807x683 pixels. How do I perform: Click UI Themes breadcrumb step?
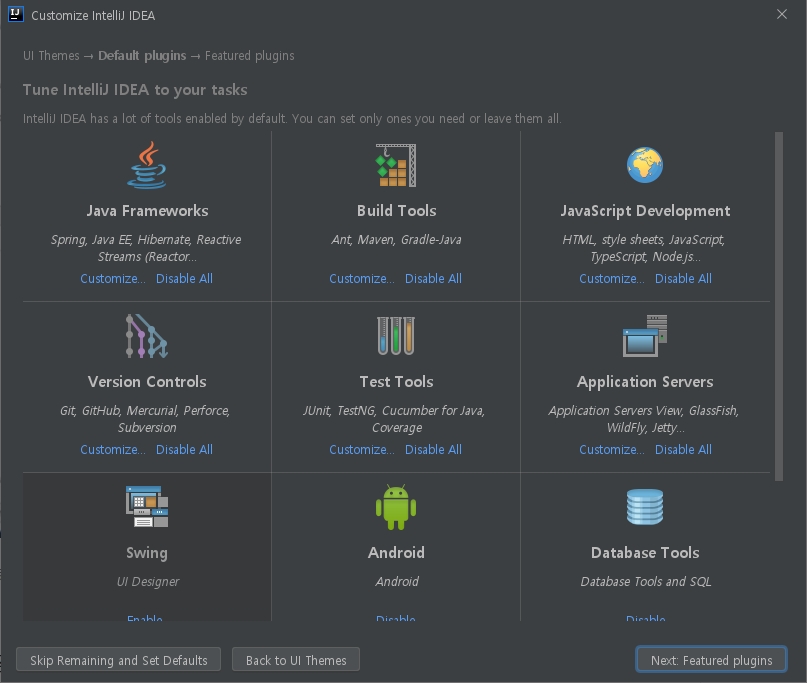(51, 56)
